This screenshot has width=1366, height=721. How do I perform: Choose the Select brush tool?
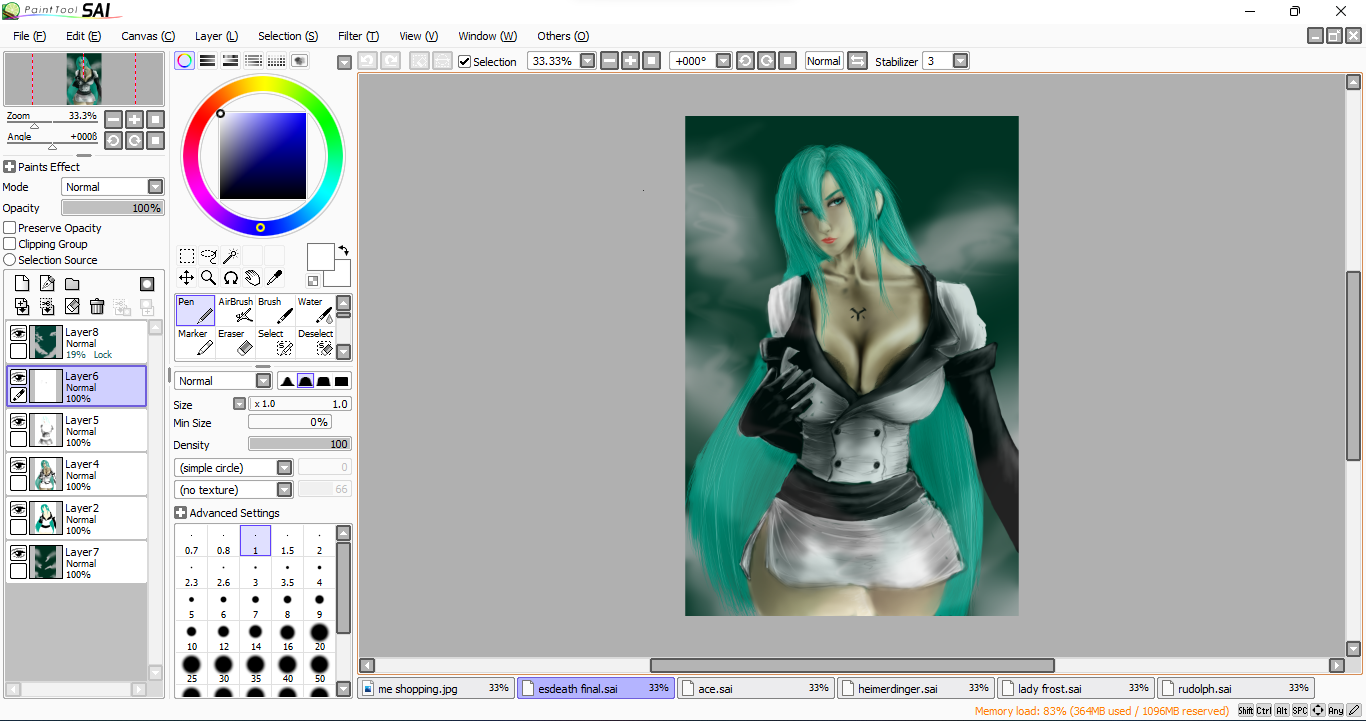(276, 342)
